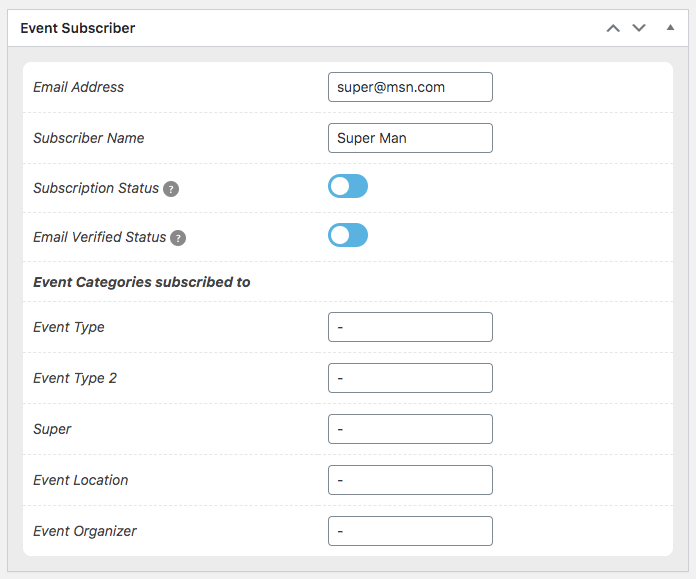The height and width of the screenshot is (579, 696).
Task: Open the Event Type selector
Action: (410, 327)
